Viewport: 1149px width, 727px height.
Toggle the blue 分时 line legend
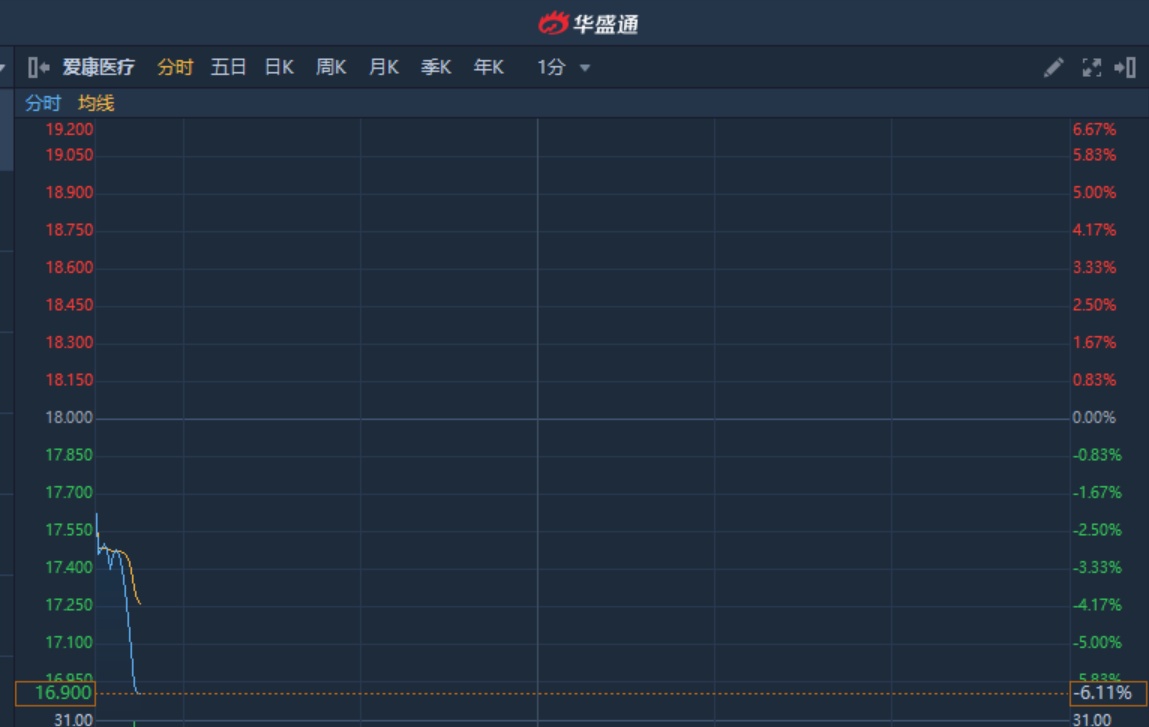click(43, 103)
